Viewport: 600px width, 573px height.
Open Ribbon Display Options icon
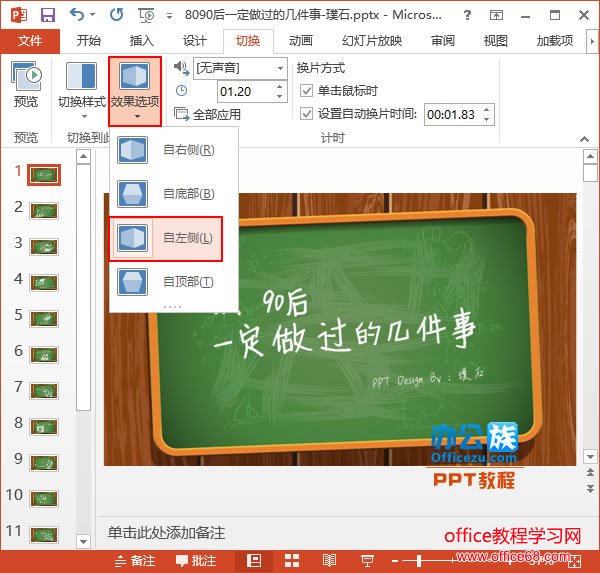tap(496, 15)
